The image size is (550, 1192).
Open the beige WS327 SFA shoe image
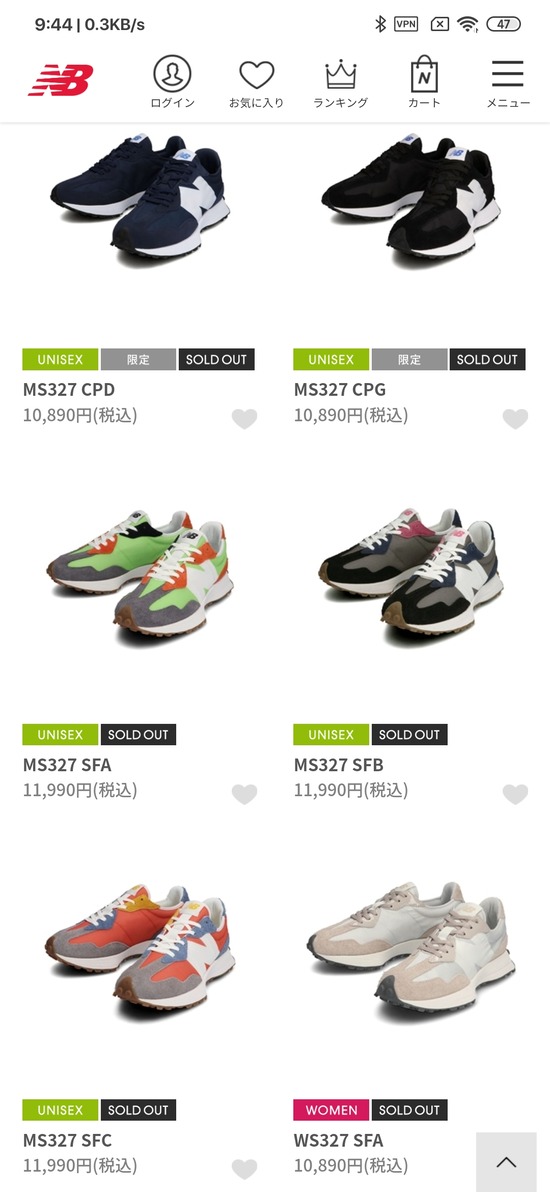tap(412, 948)
